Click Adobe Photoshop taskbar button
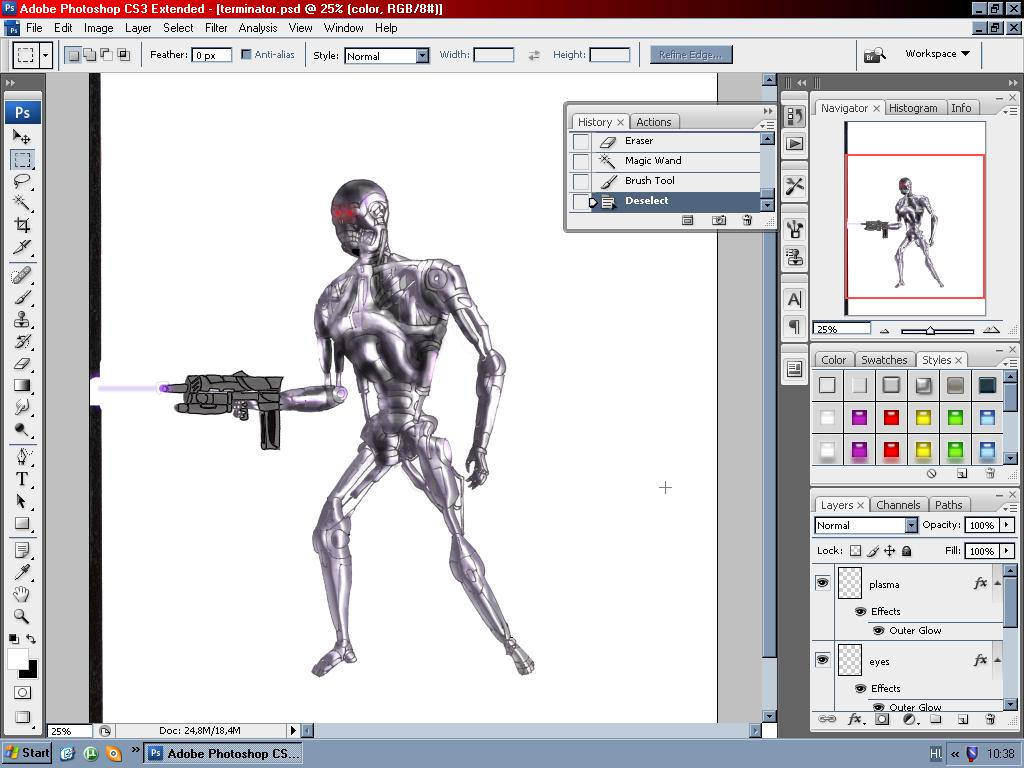 pyautogui.click(x=223, y=754)
